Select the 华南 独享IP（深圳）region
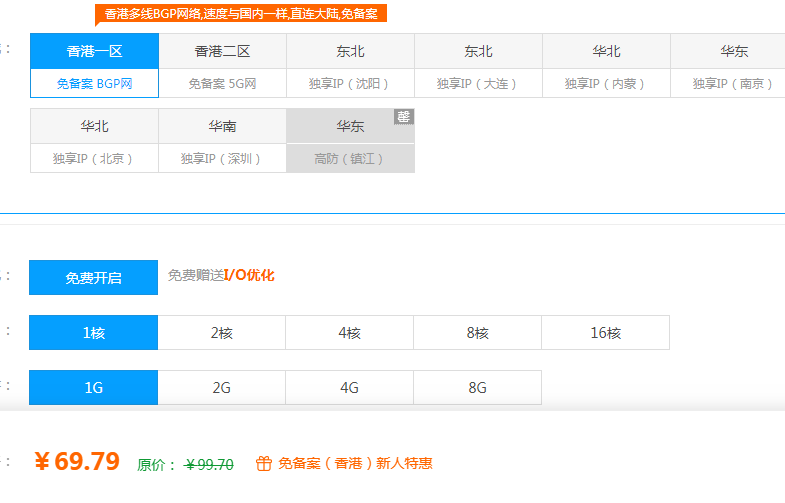The height and width of the screenshot is (503, 785). [x=222, y=141]
